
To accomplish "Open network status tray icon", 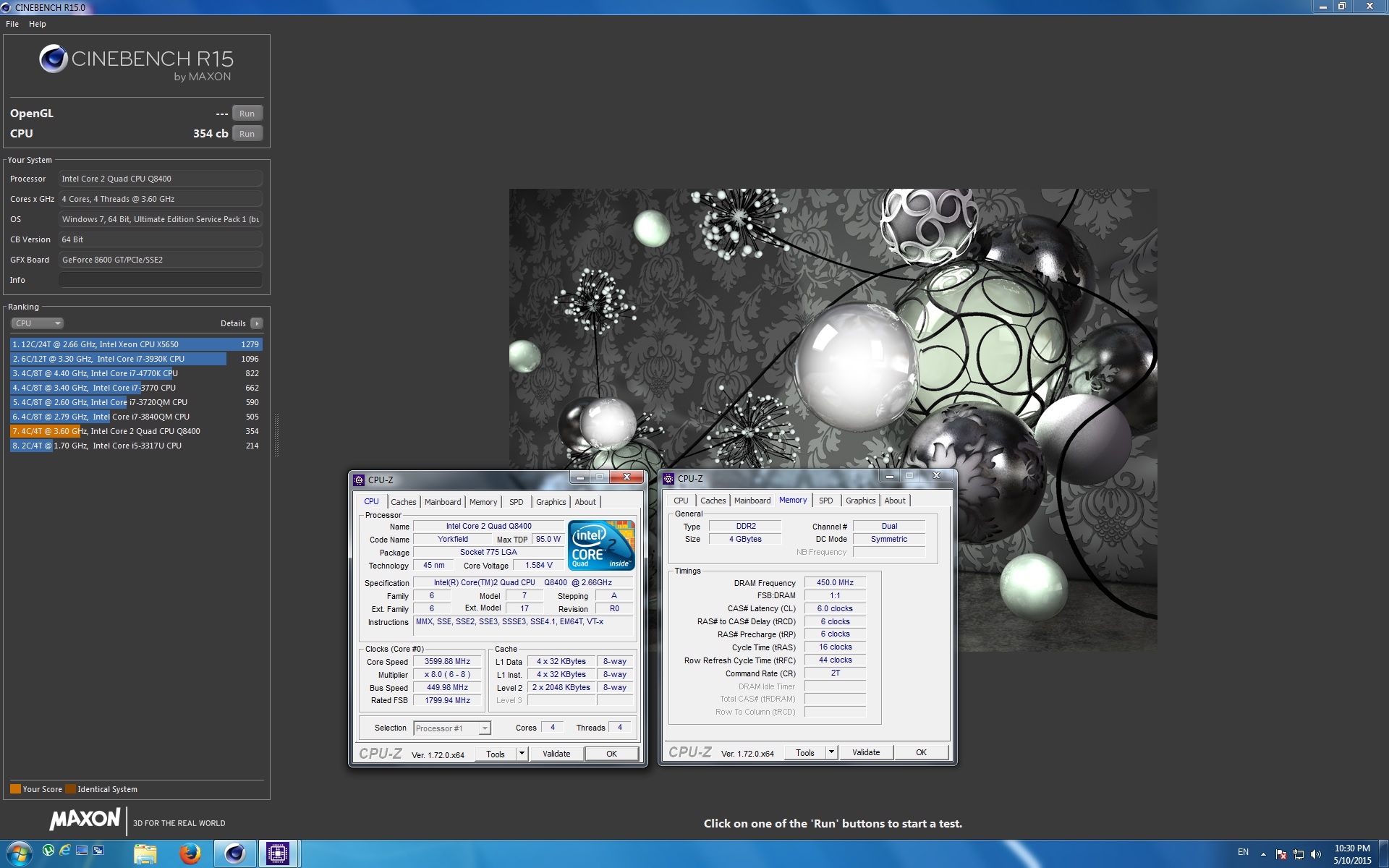I will (1299, 854).
